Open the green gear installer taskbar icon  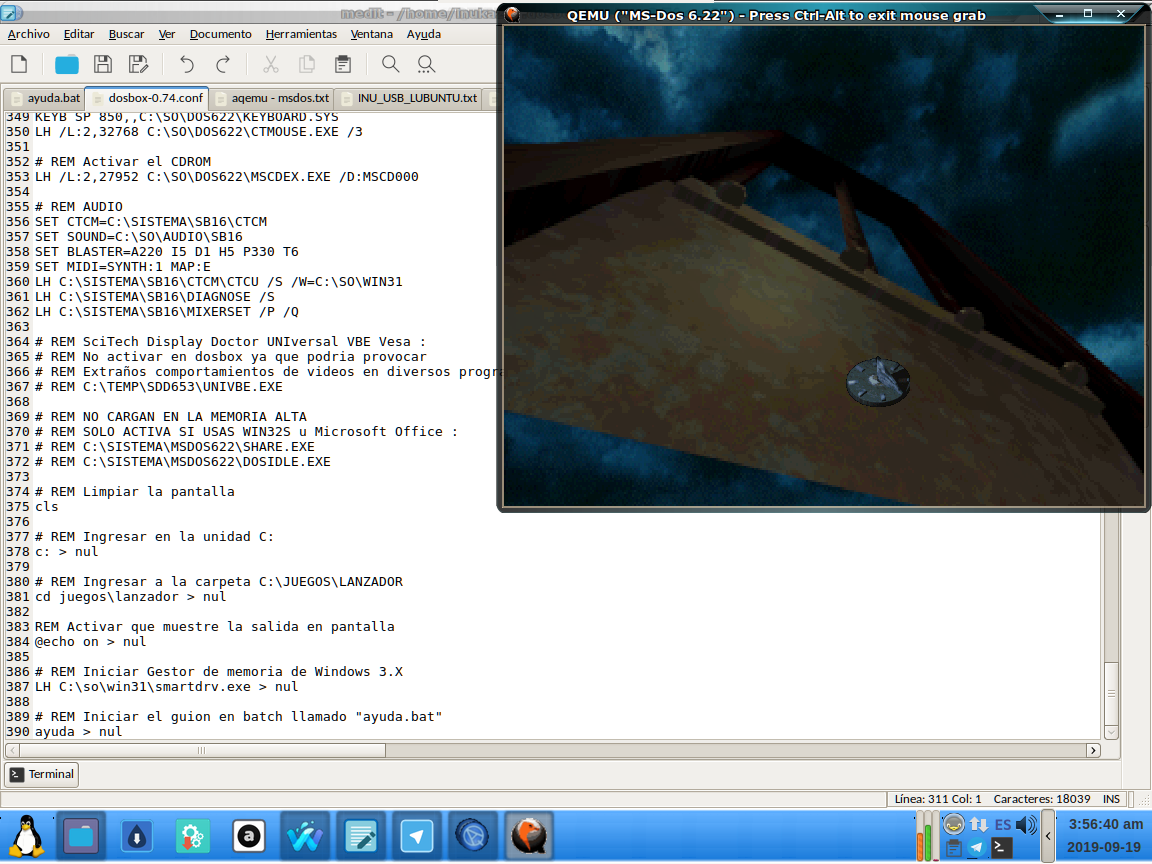(x=192, y=836)
